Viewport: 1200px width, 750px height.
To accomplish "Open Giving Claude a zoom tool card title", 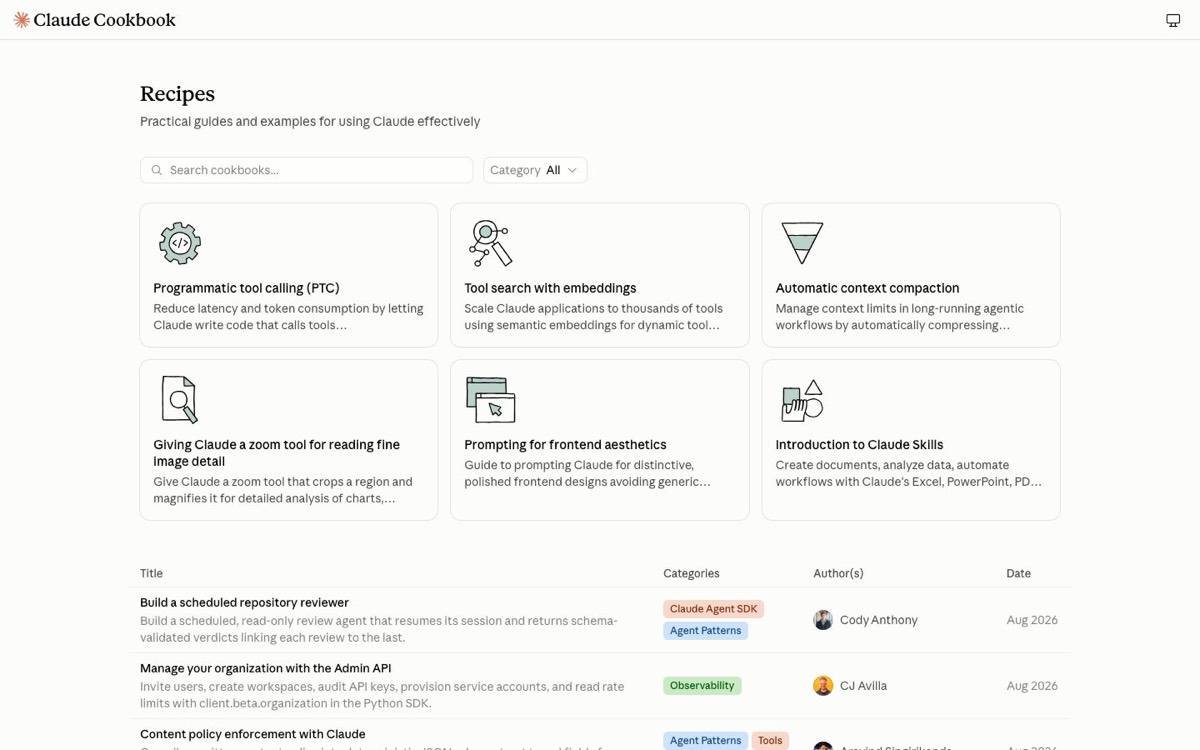I will click(276, 453).
